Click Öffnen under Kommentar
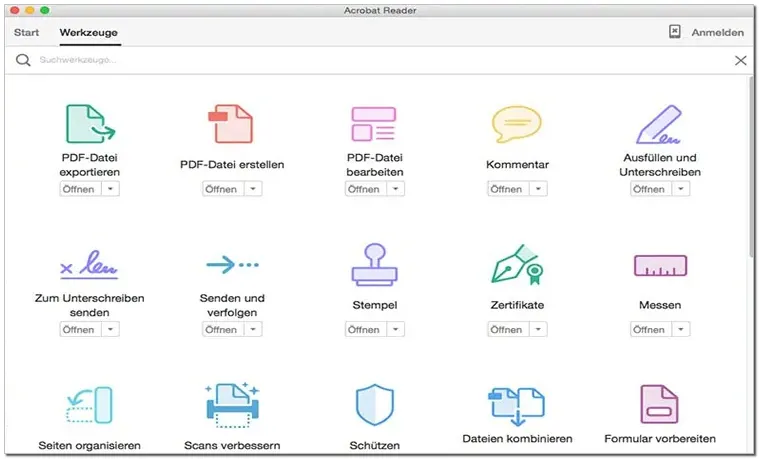This screenshot has height=459, width=759. pos(508,189)
